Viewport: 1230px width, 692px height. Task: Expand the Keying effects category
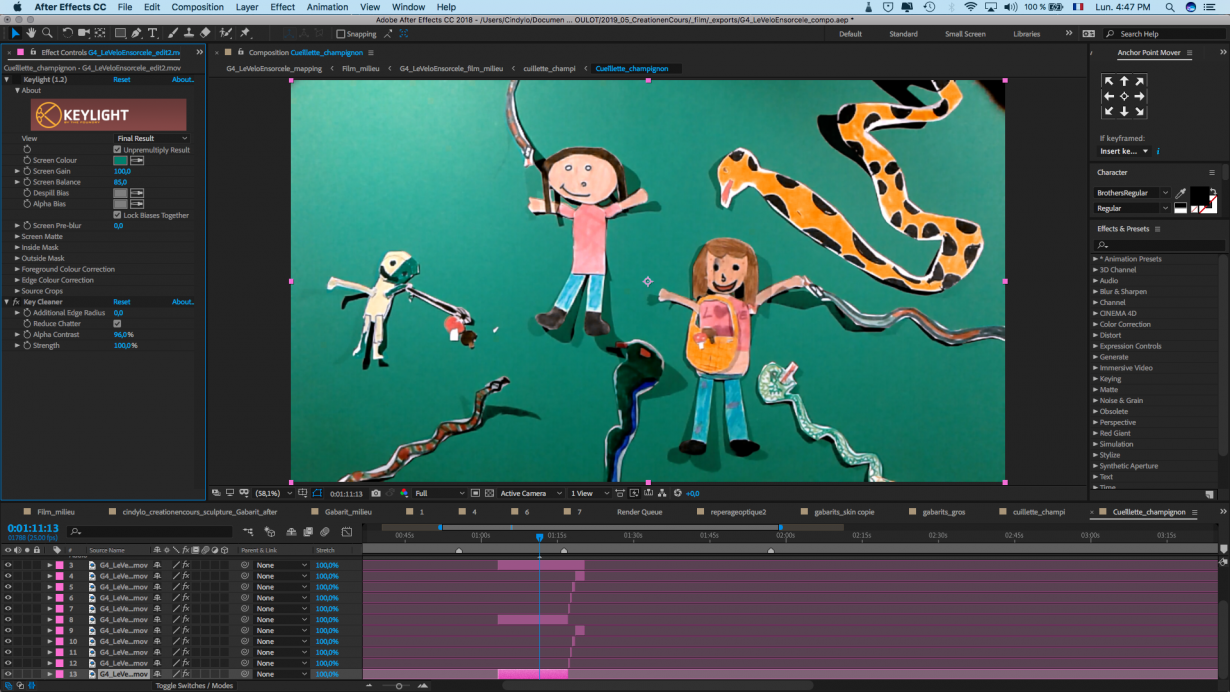1095,379
